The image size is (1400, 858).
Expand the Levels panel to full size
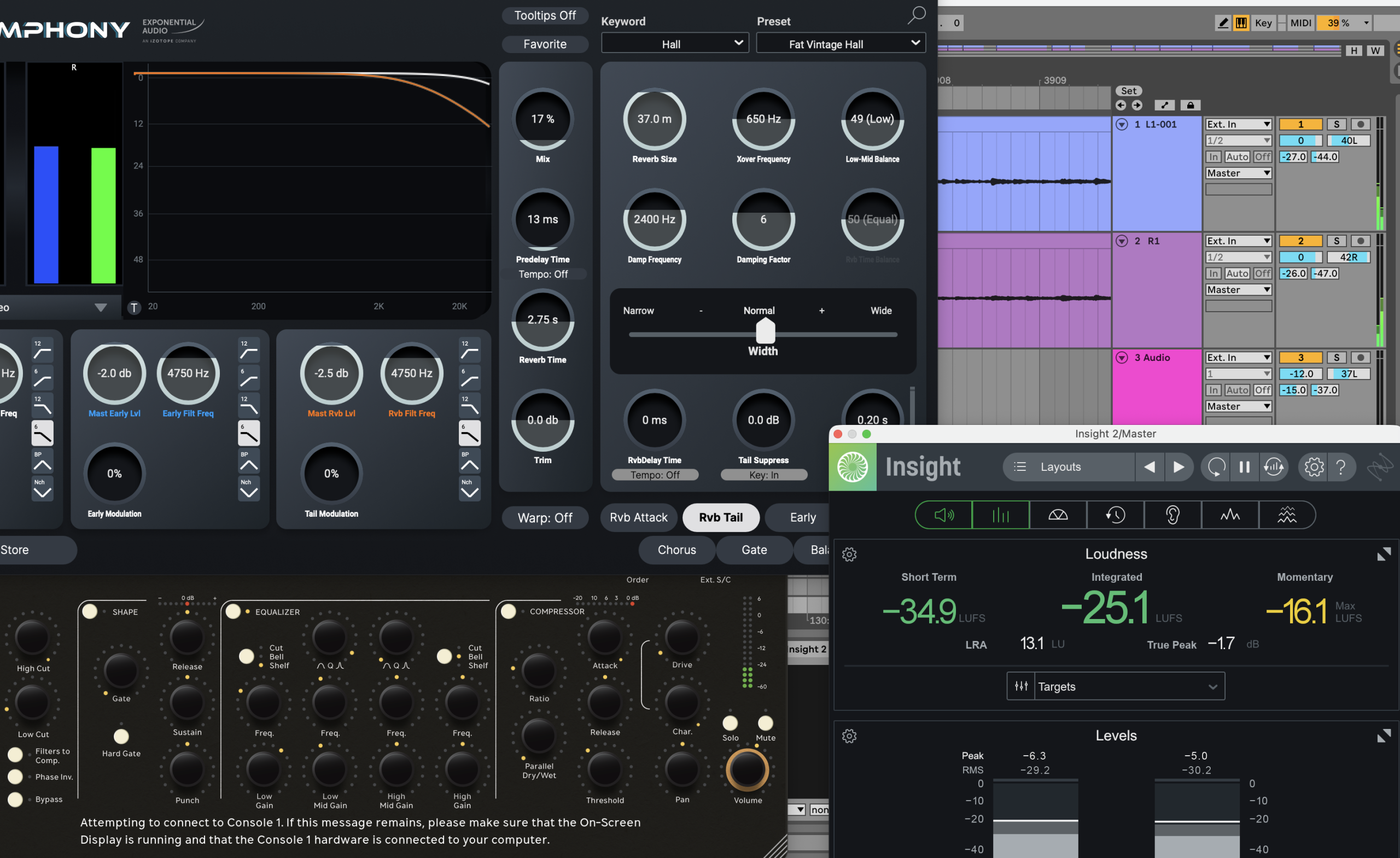[1384, 736]
